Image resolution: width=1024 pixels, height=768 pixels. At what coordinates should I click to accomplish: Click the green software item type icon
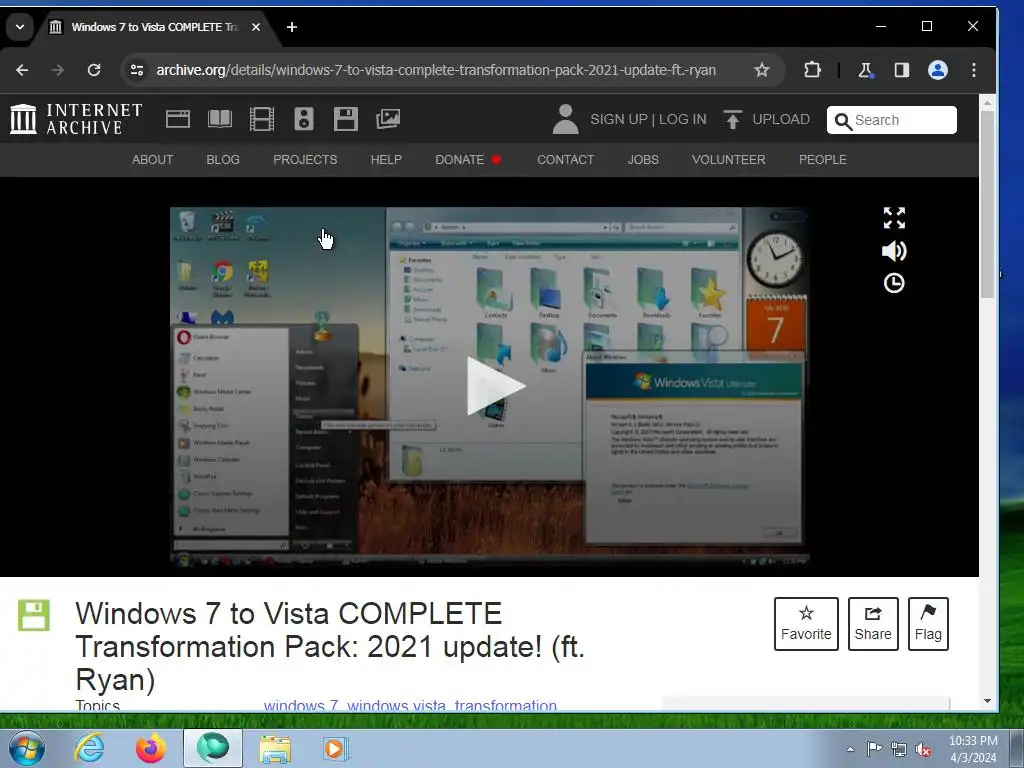pos(34,615)
